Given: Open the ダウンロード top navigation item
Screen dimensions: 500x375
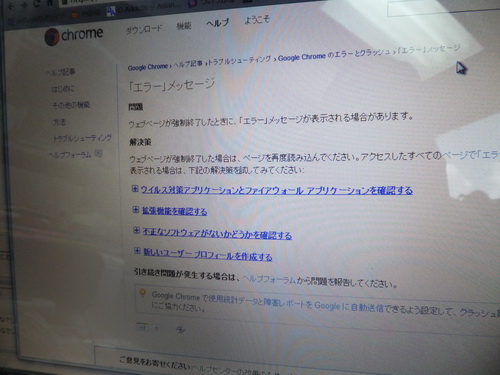Looking at the screenshot, I should click(x=144, y=29).
